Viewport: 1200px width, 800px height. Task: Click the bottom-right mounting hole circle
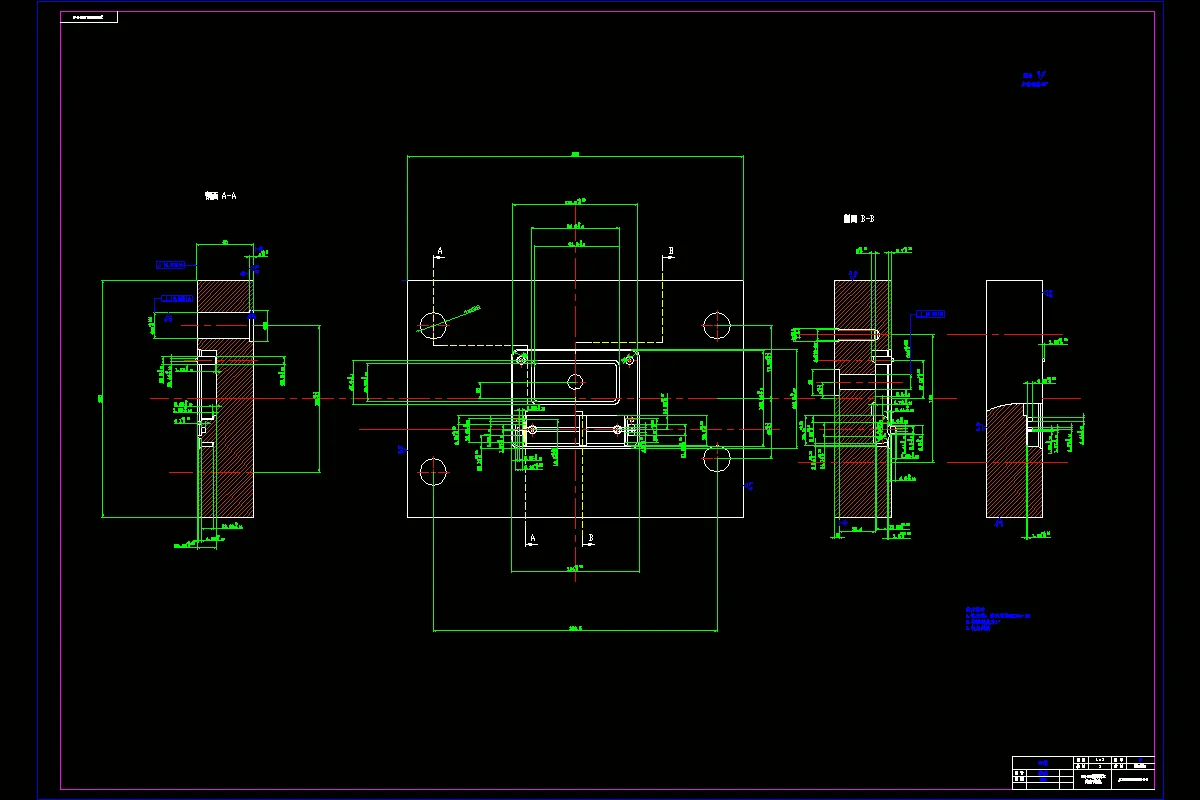[x=717, y=458]
